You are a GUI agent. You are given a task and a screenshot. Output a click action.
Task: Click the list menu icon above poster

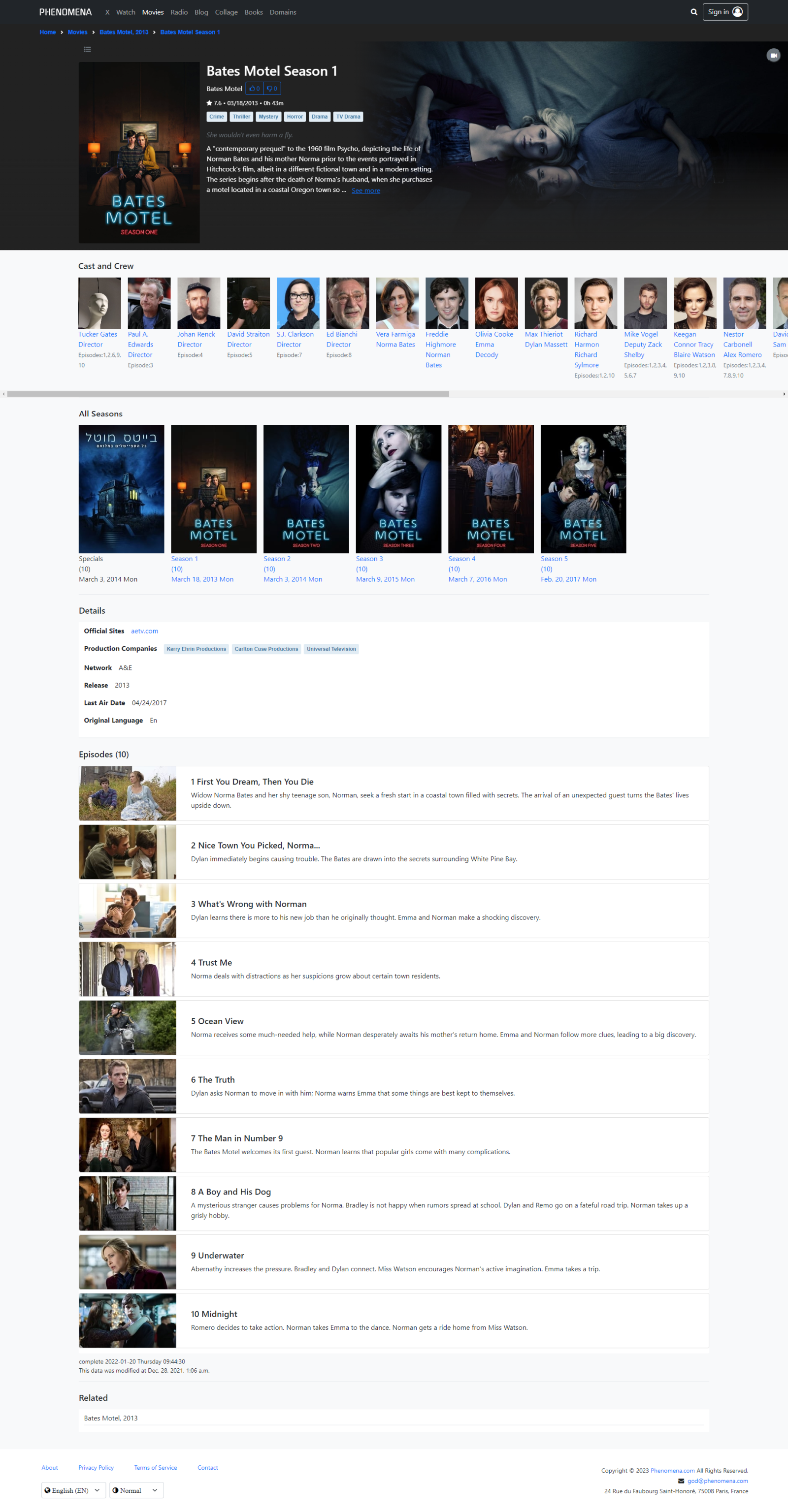(88, 49)
